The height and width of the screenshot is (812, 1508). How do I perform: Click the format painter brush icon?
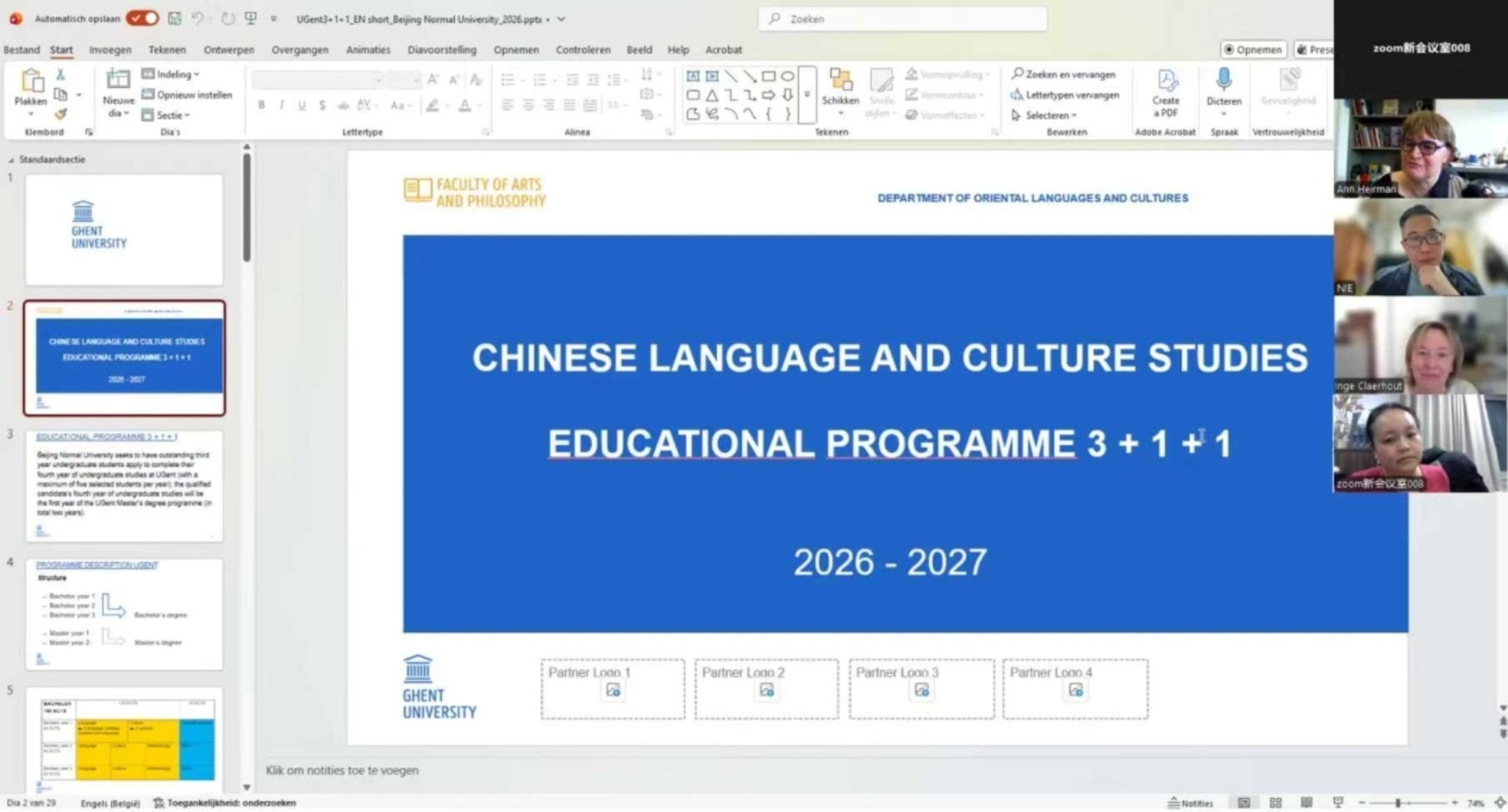(x=60, y=114)
